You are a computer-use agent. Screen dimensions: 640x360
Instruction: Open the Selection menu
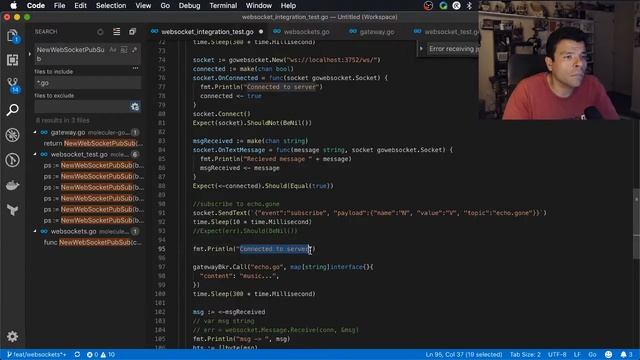111,6
